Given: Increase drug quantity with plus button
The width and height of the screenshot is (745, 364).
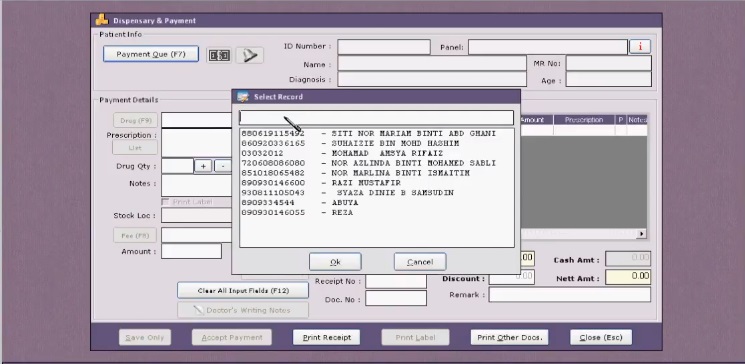Looking at the screenshot, I should point(203,166).
